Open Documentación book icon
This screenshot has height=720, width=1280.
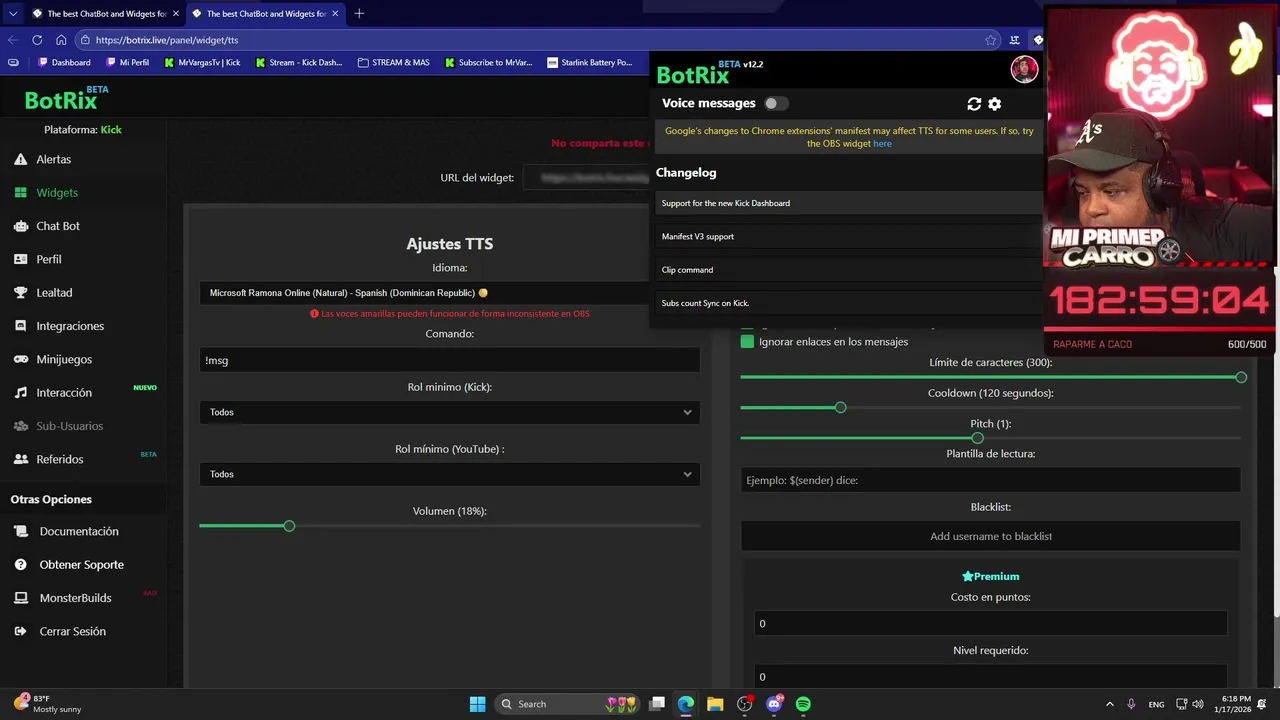point(20,531)
